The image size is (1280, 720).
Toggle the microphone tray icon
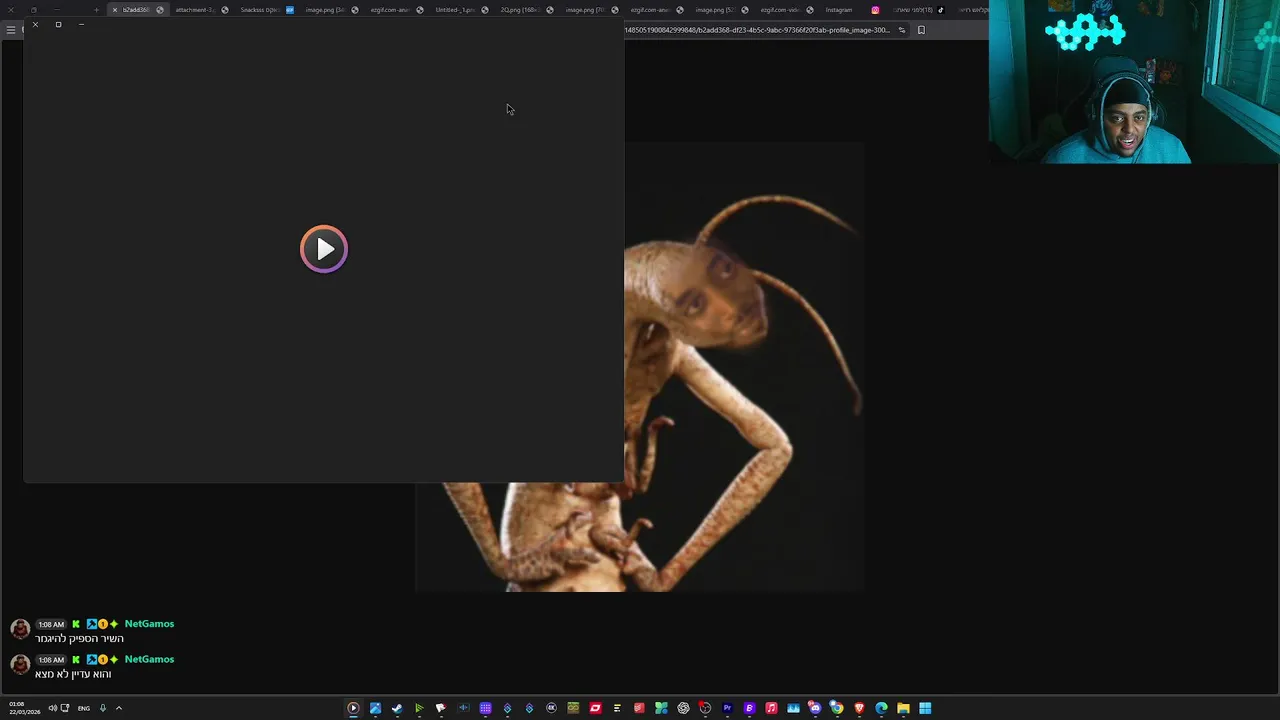(x=102, y=708)
